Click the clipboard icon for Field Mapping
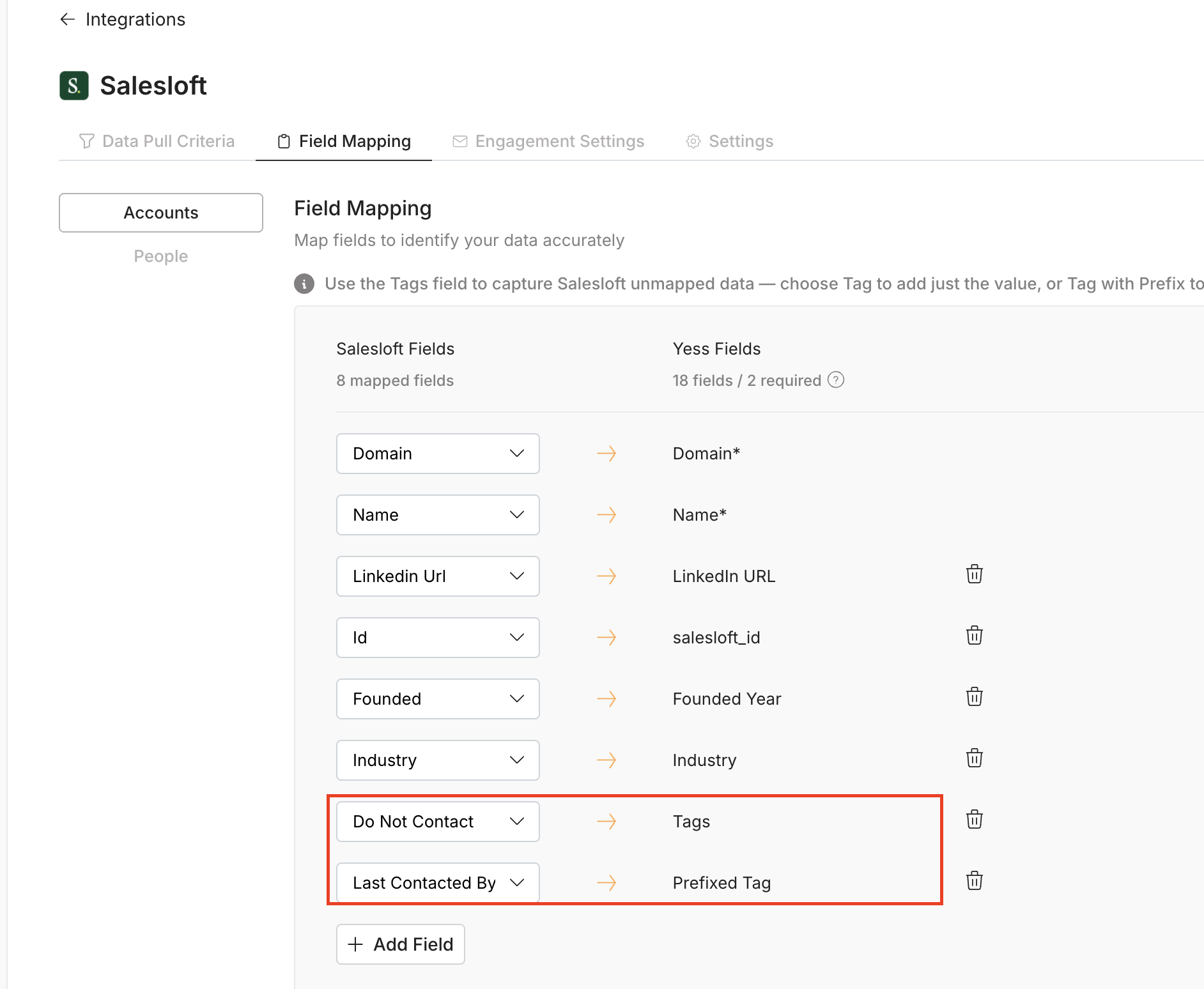Image resolution: width=1204 pixels, height=989 pixels. [284, 141]
